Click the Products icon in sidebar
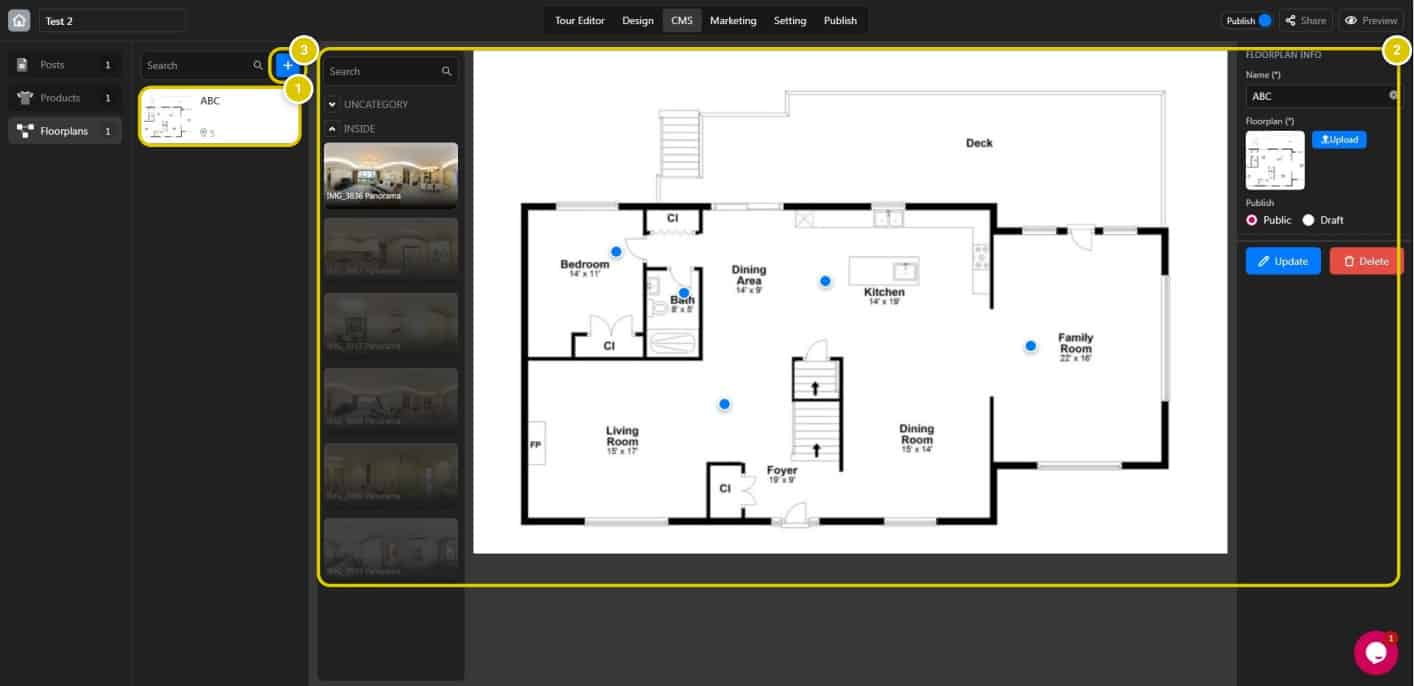The height and width of the screenshot is (686, 1414). (x=24, y=97)
